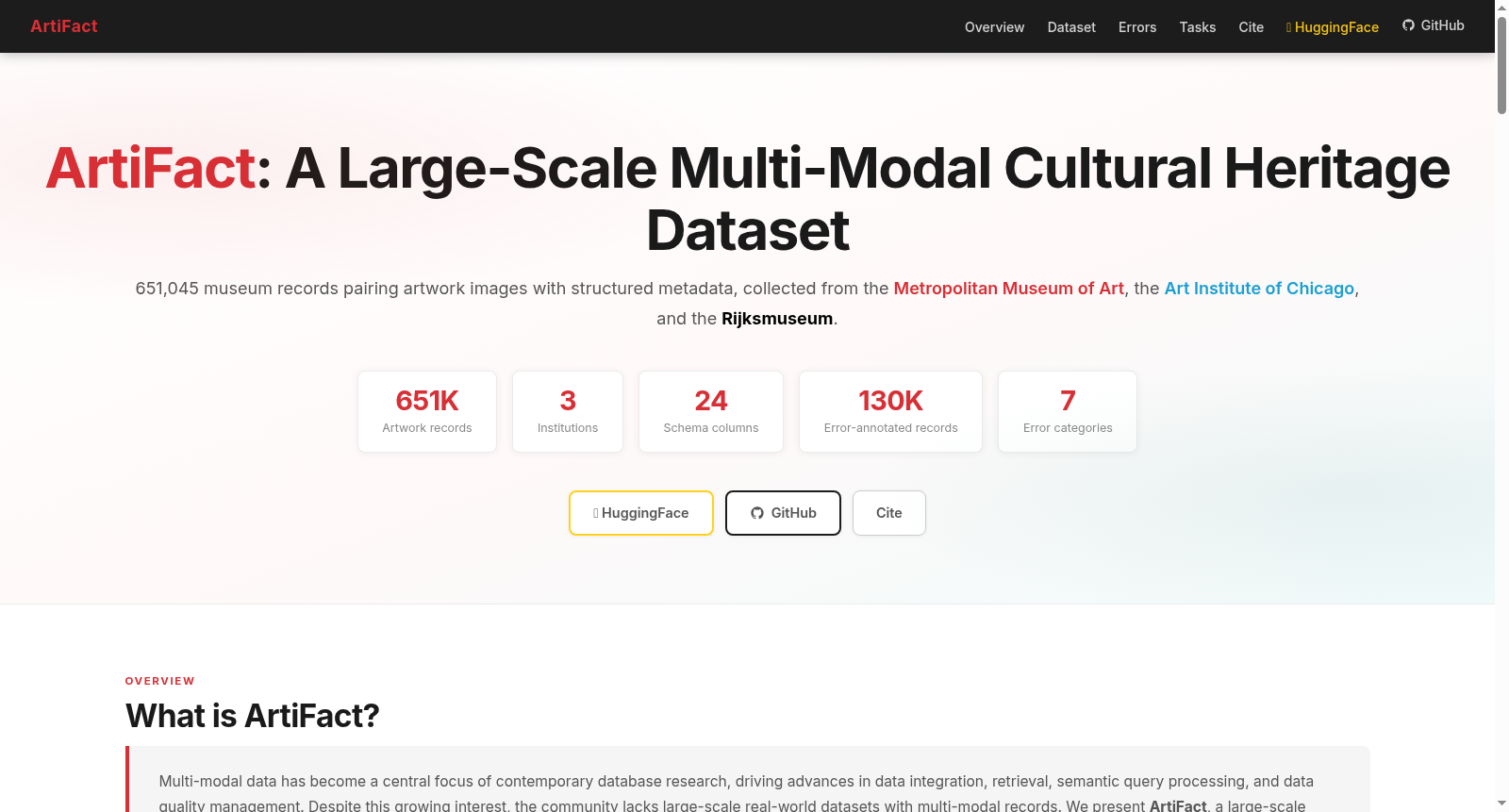Click the Metropolitan Museum of Art text
This screenshot has height=812, width=1509.
tap(1009, 289)
